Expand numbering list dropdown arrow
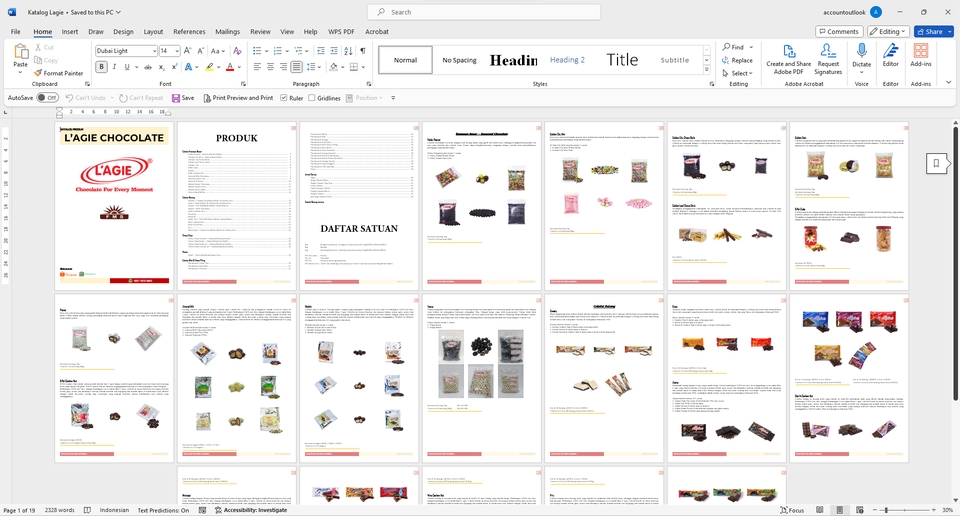Viewport: 960px width, 516px height. (x=287, y=51)
